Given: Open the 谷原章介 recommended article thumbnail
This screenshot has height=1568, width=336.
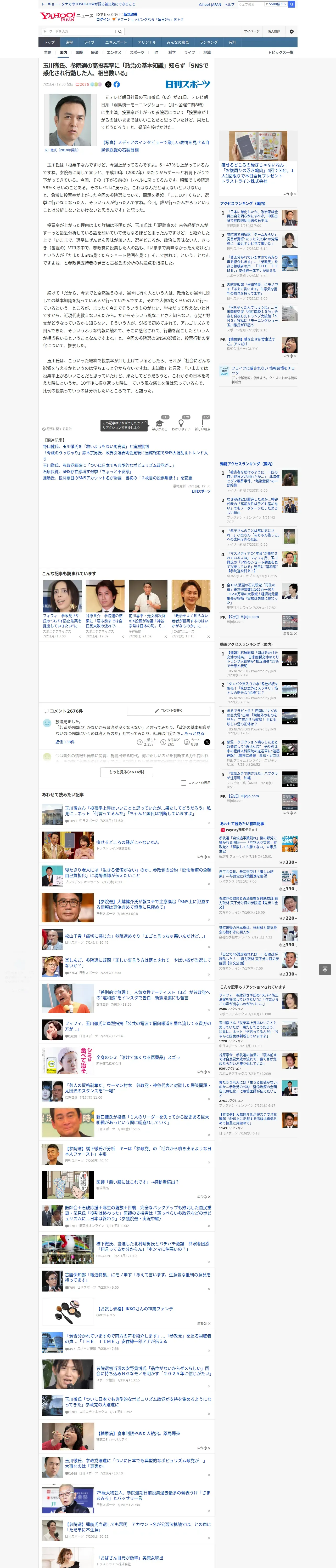Looking at the screenshot, I should (105, 596).
